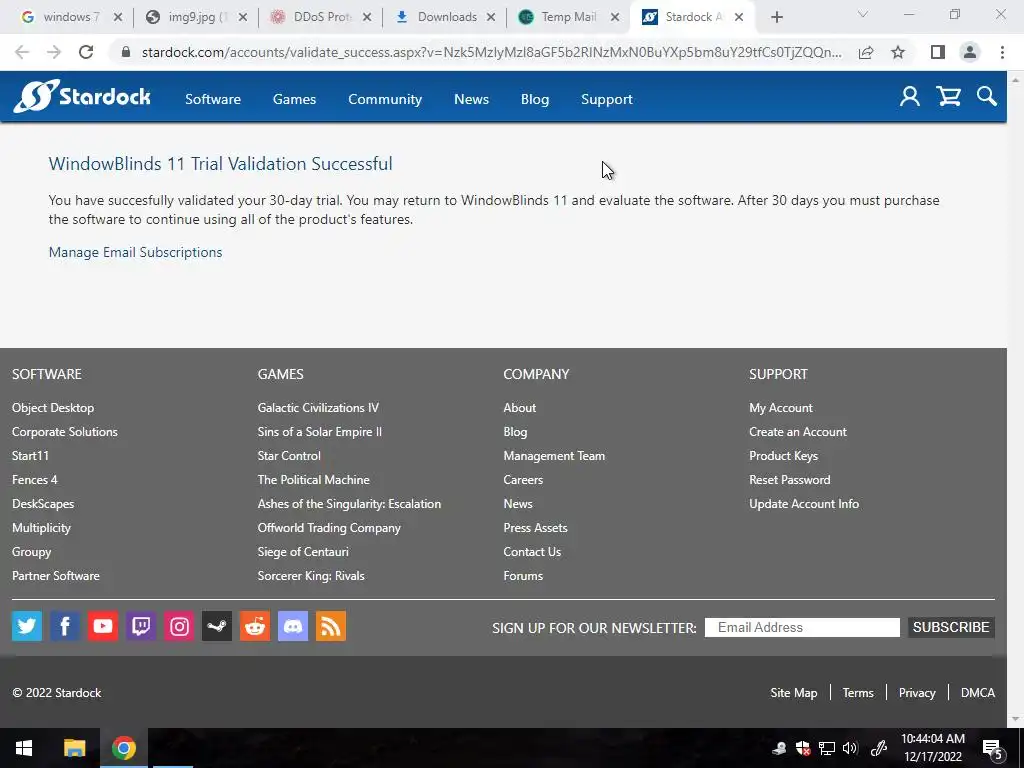
Task: Open the Games menu in Stardock header
Action: coord(295,99)
